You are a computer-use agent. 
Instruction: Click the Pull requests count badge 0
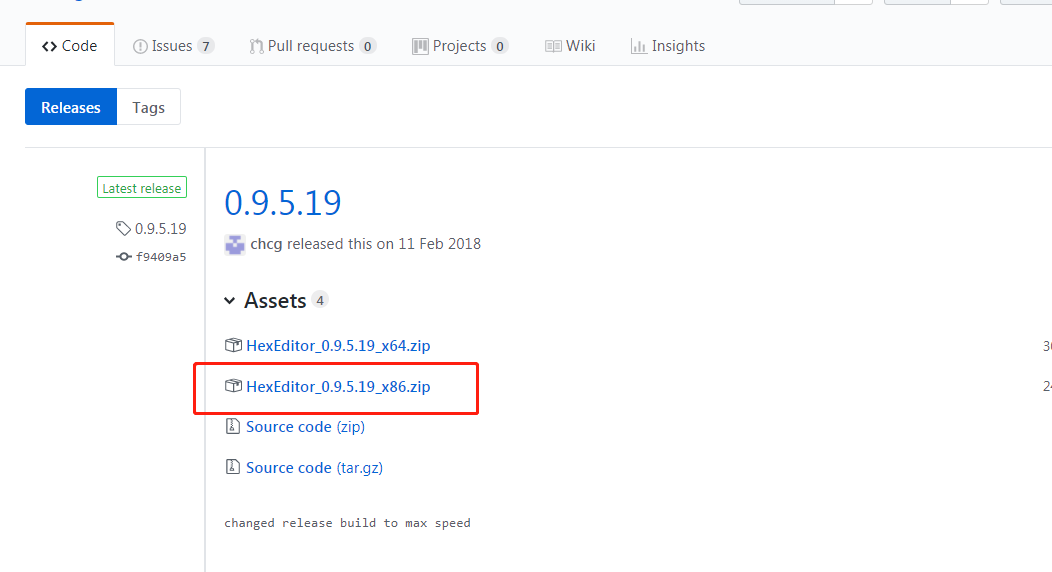coord(367,46)
